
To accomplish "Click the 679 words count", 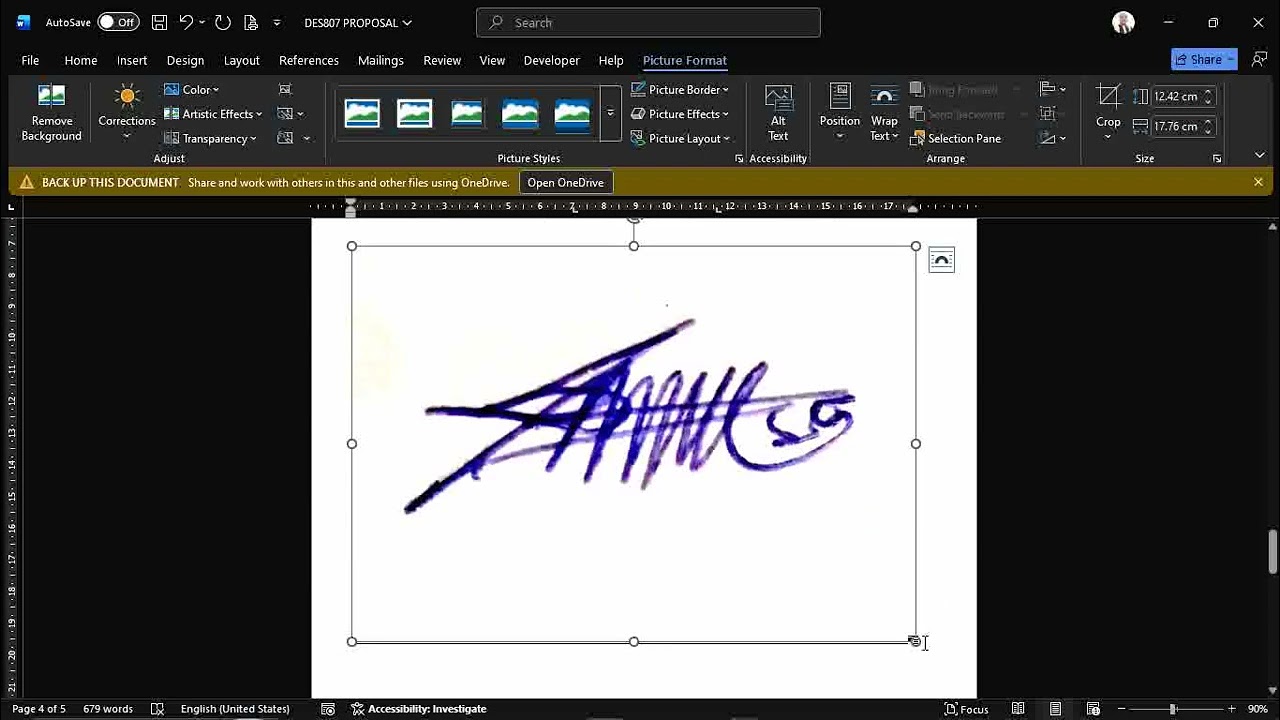I will pyautogui.click(x=108, y=709).
